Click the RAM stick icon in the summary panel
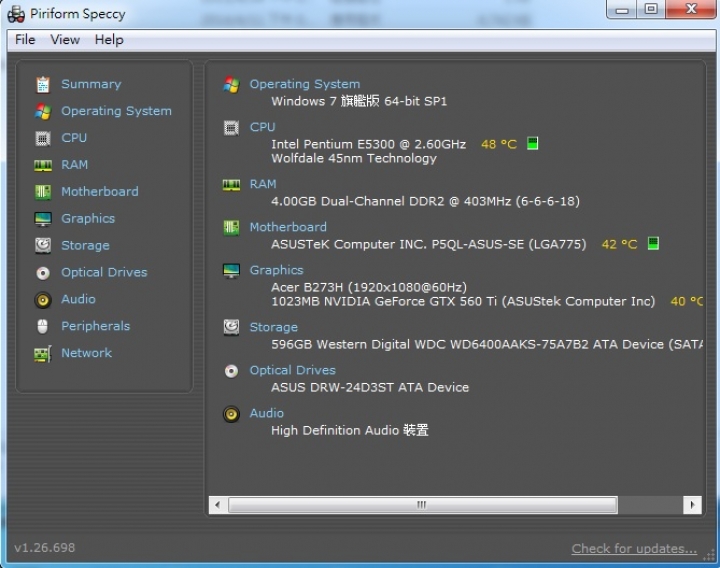The image size is (720, 568). coord(231,185)
